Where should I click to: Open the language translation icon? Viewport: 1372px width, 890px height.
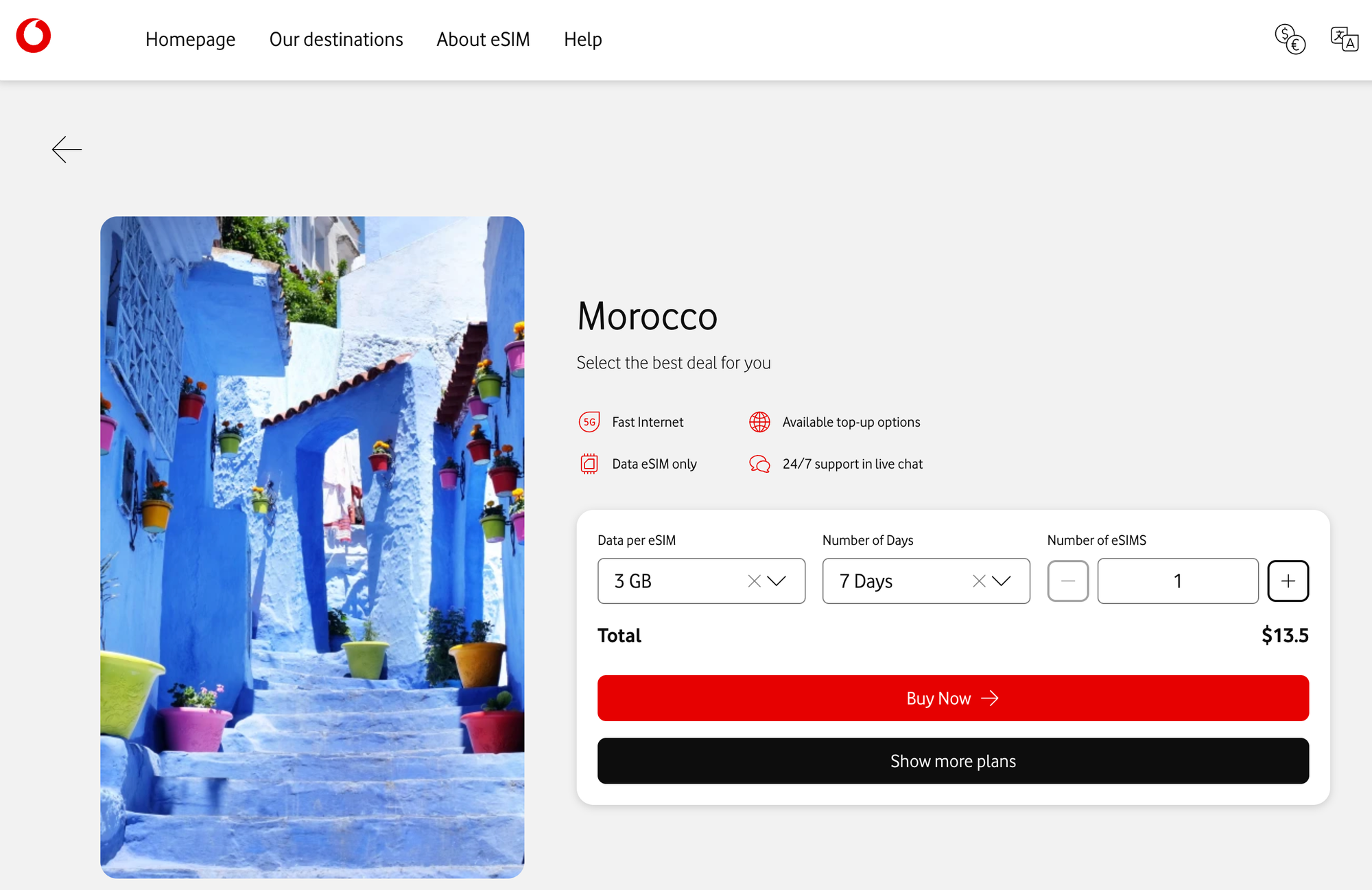coord(1345,39)
